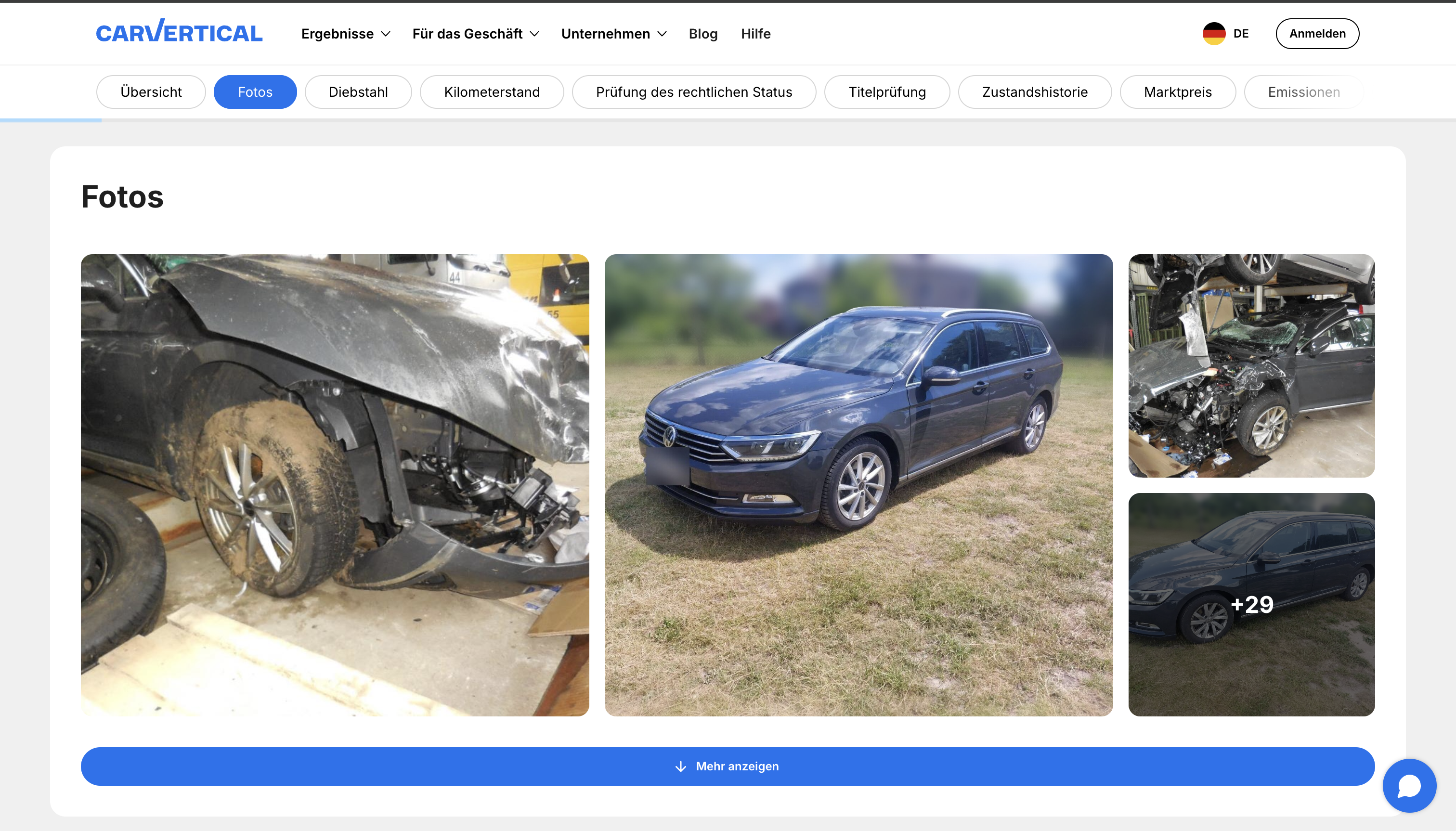Click the German flag language icon

pyautogui.click(x=1213, y=33)
